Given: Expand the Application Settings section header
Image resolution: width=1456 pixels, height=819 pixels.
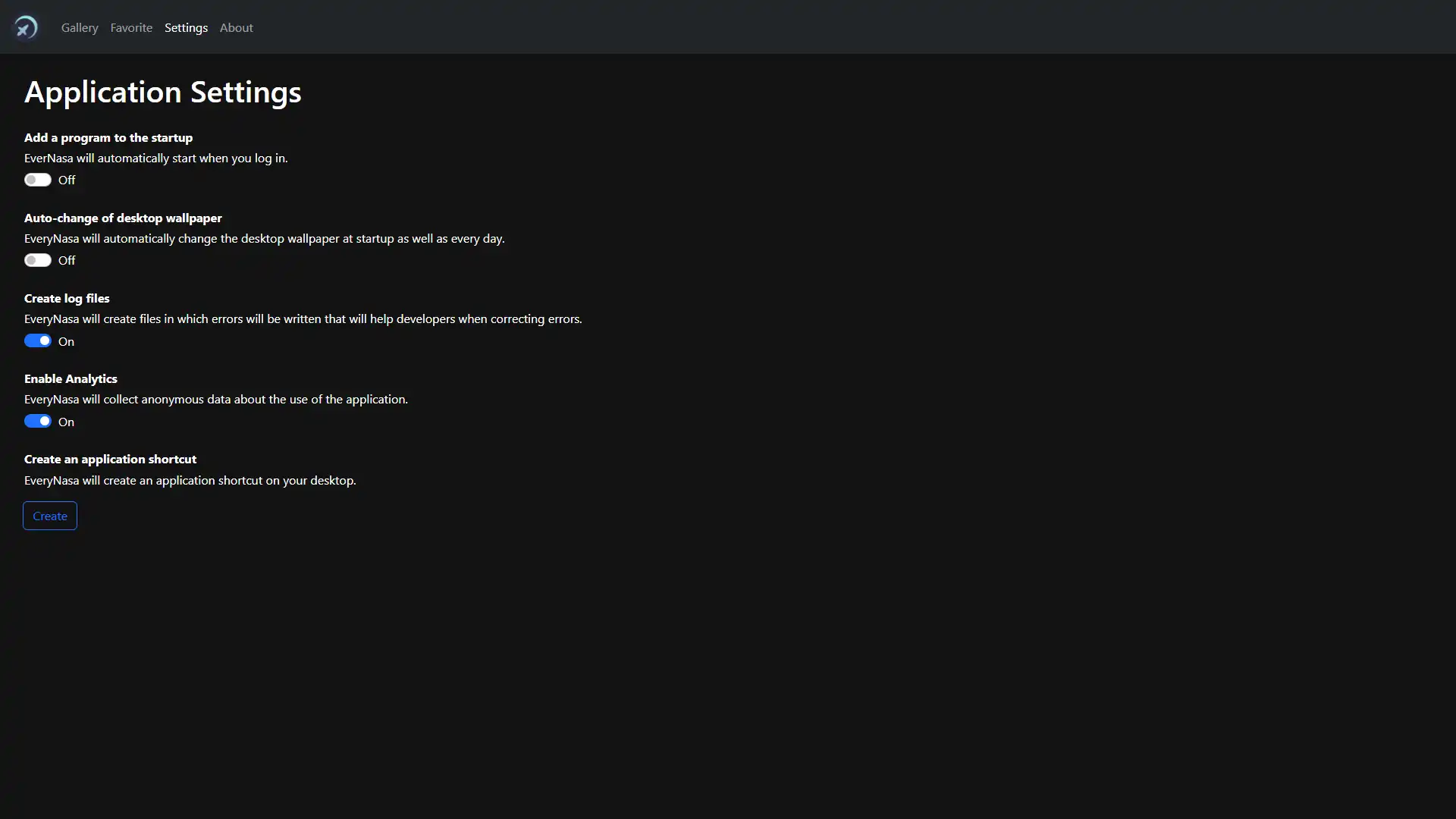Looking at the screenshot, I should click(163, 90).
